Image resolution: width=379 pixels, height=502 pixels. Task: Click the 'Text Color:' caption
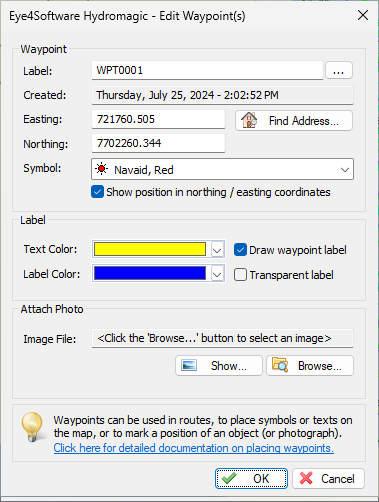(x=50, y=249)
